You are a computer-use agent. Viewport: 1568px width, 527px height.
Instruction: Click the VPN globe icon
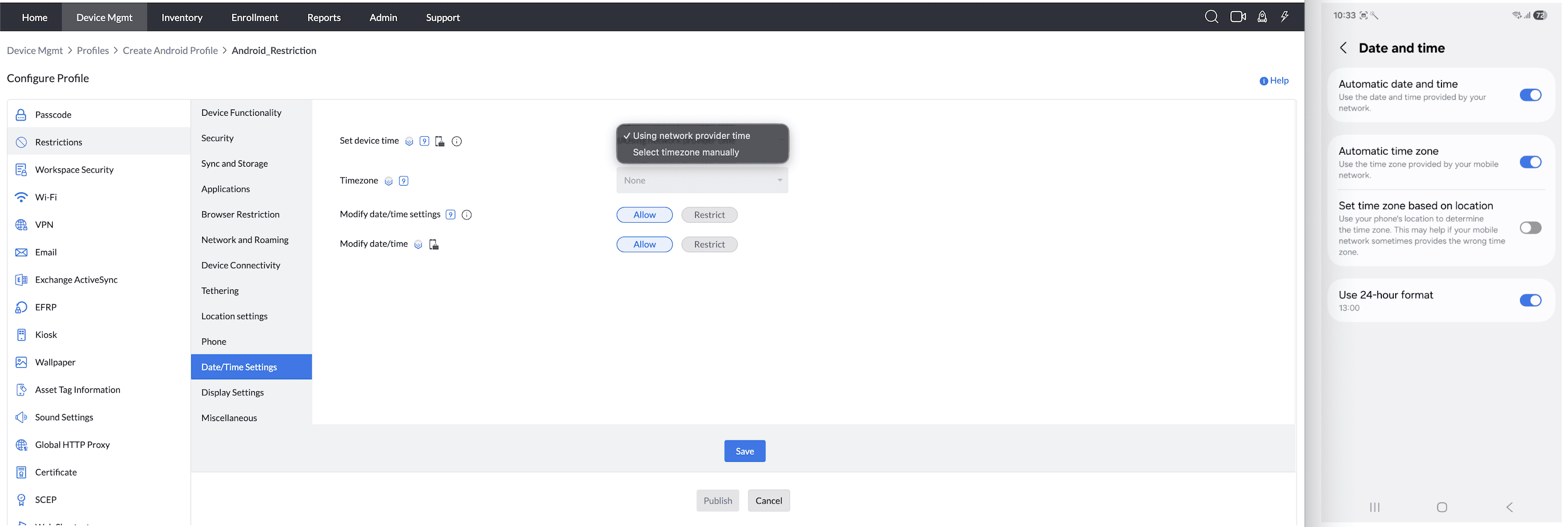(x=21, y=225)
